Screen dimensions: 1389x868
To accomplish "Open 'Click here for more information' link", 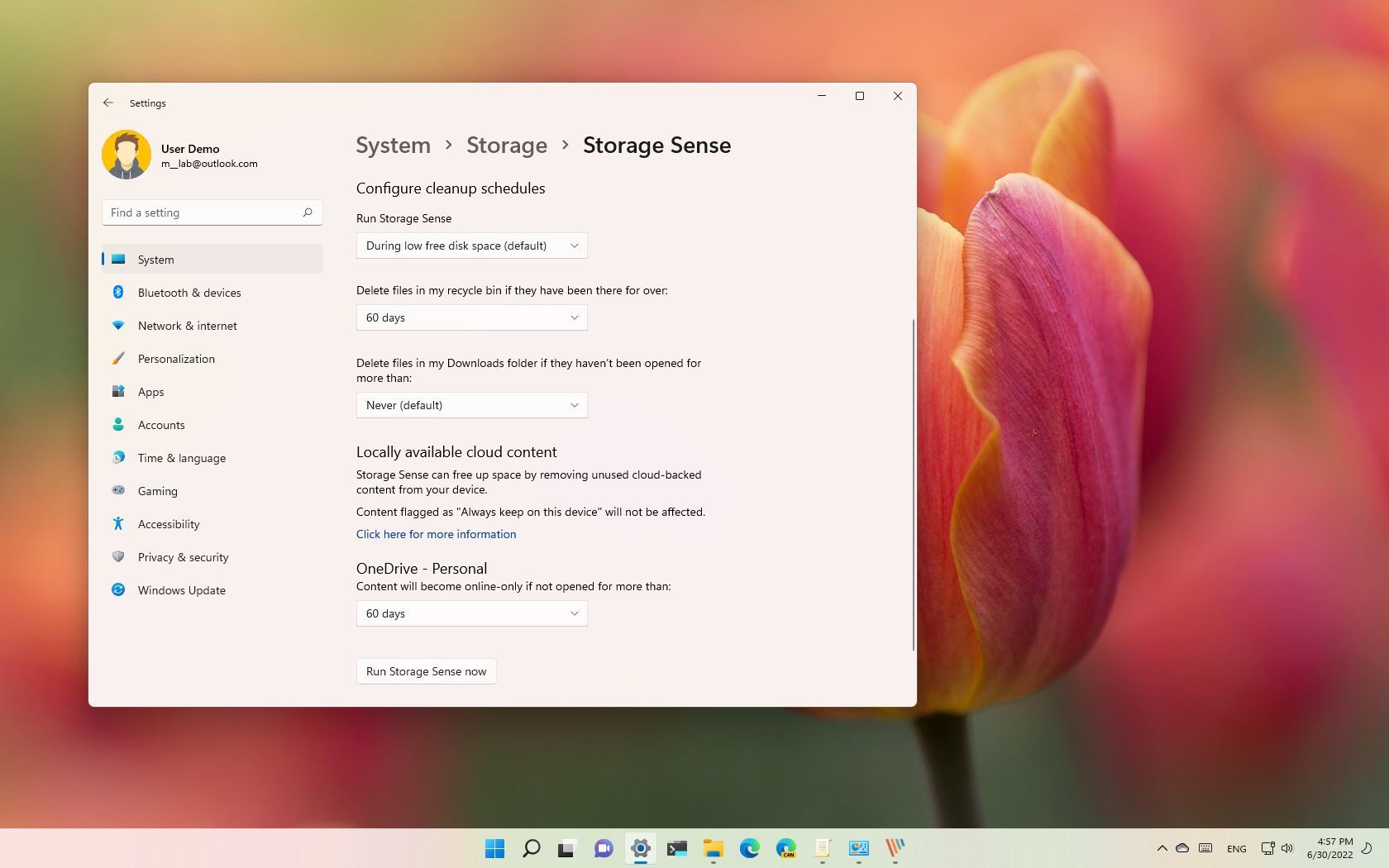I will tap(436, 534).
